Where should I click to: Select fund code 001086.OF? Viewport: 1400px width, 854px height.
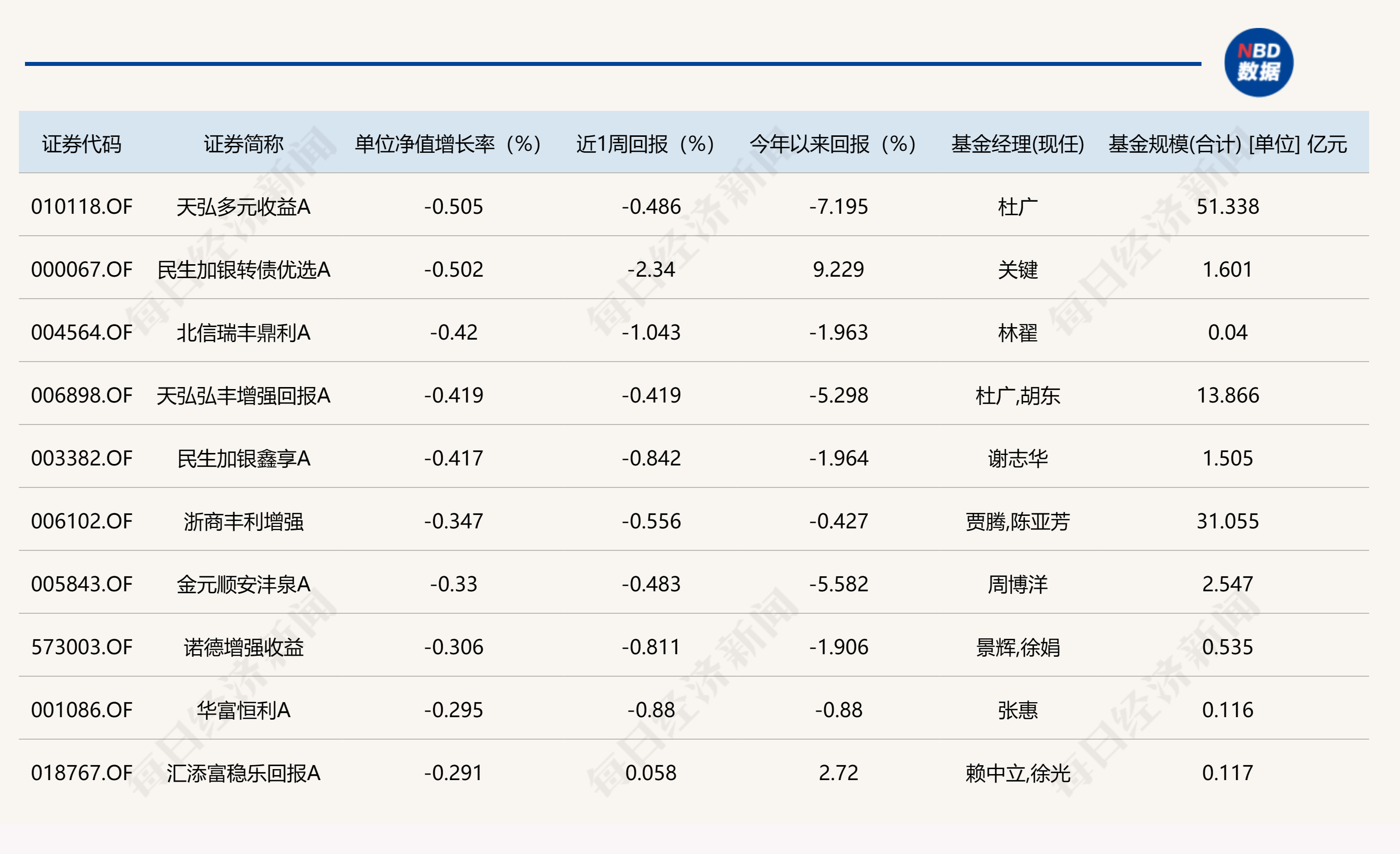tap(82, 711)
